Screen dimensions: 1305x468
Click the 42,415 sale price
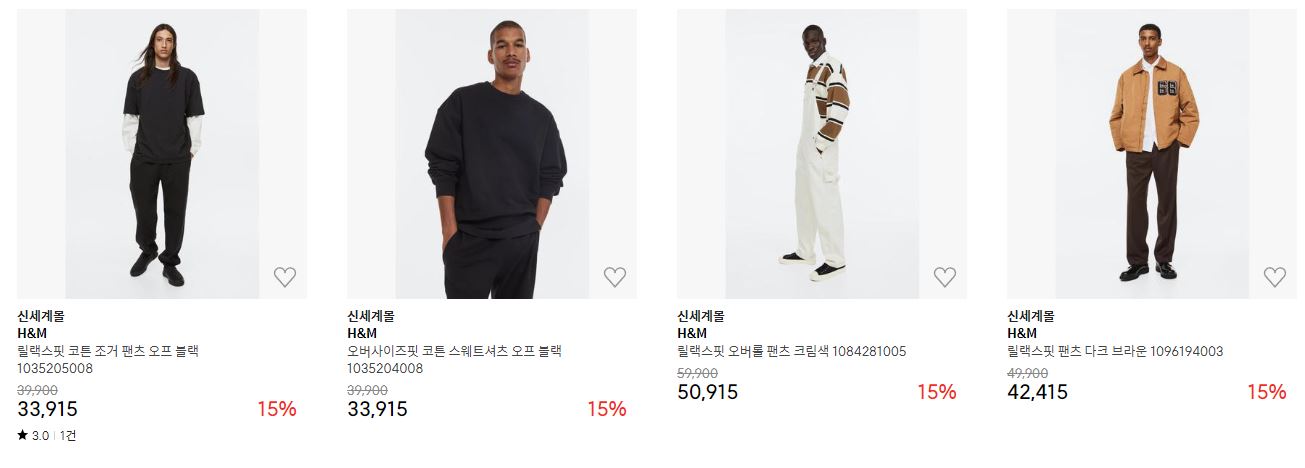point(1037,392)
